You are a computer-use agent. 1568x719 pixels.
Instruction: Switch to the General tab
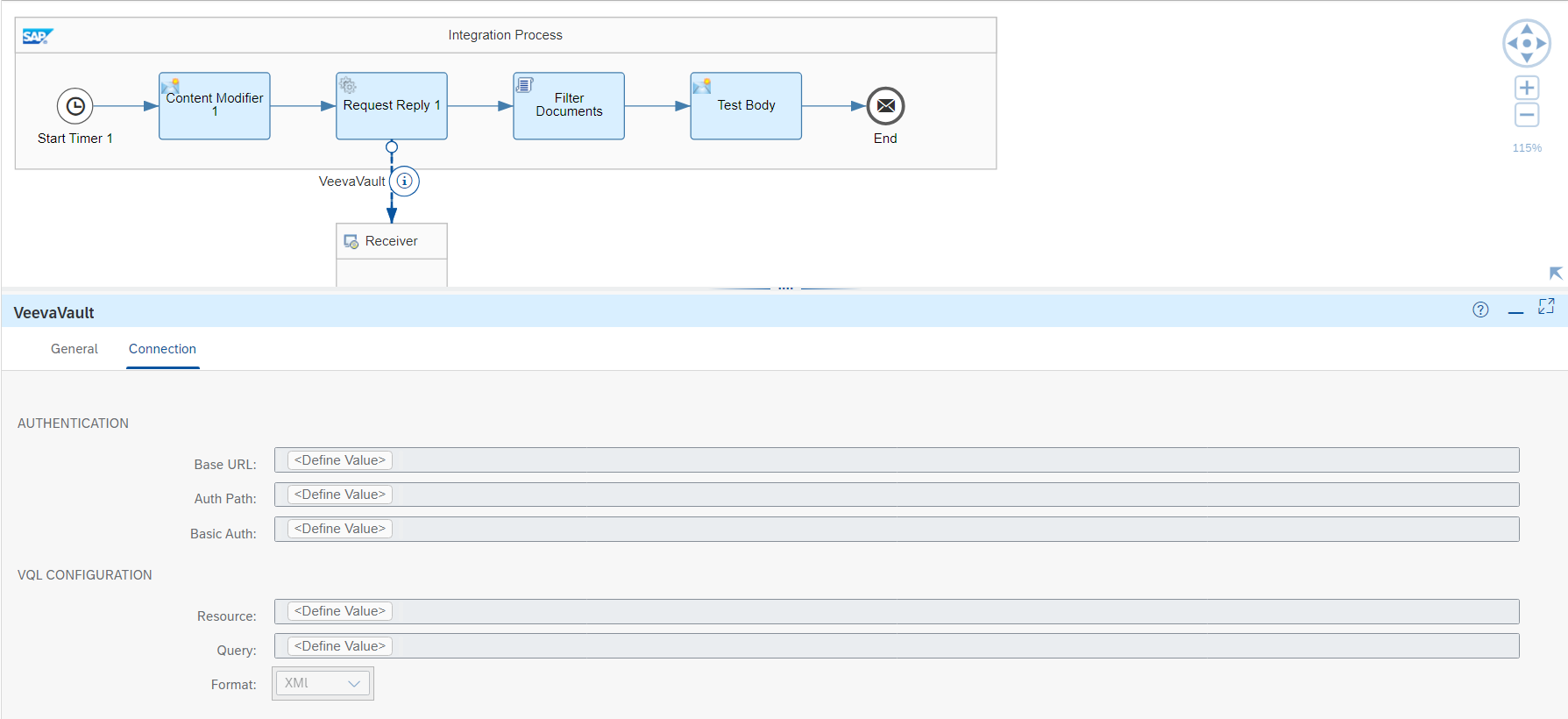point(74,349)
